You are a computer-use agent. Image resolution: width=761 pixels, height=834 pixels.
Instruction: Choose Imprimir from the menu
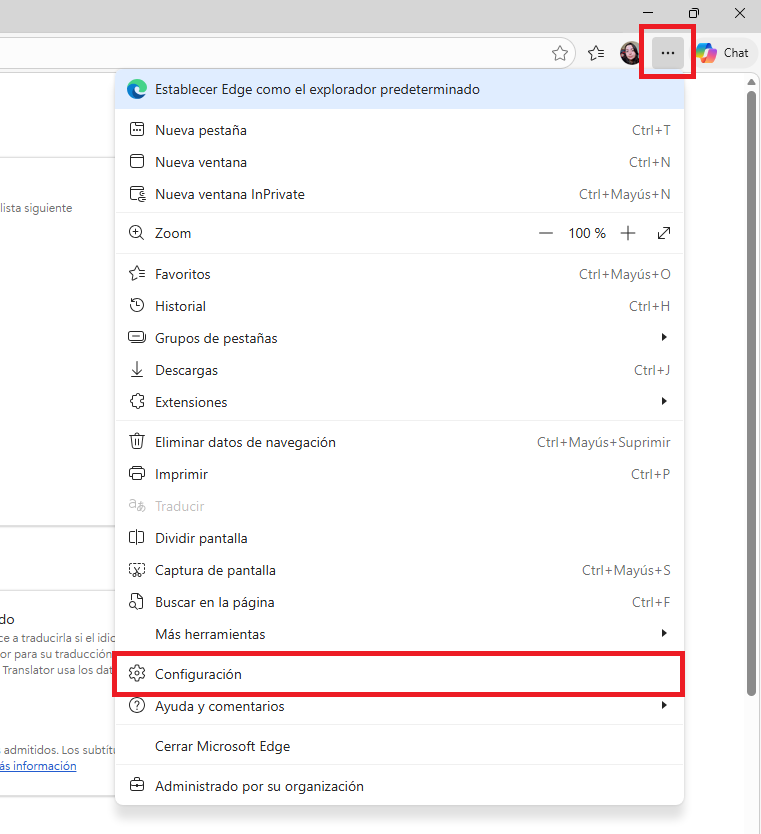(x=399, y=474)
